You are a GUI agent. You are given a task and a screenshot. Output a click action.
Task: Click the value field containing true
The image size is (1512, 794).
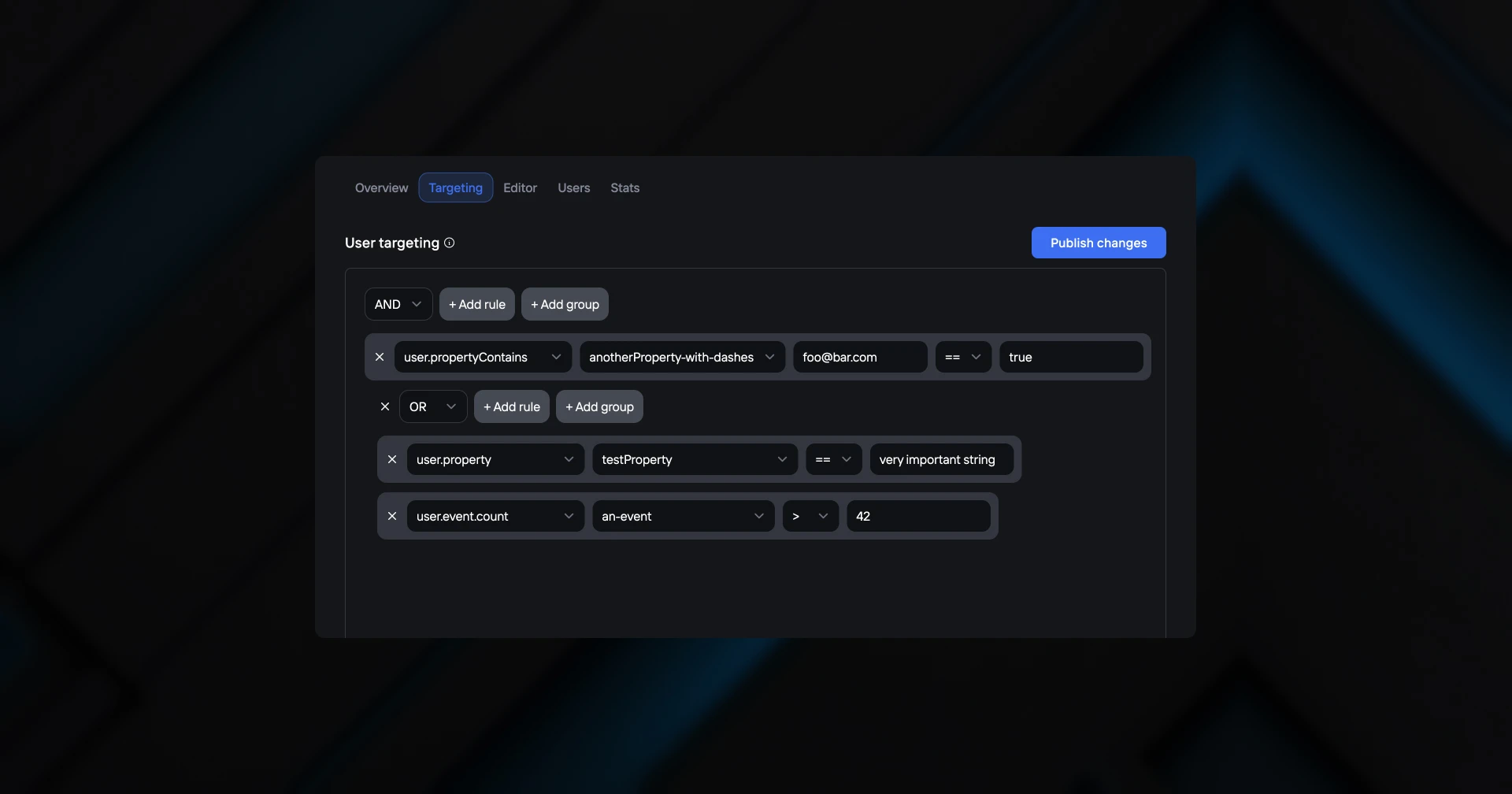coord(1071,357)
